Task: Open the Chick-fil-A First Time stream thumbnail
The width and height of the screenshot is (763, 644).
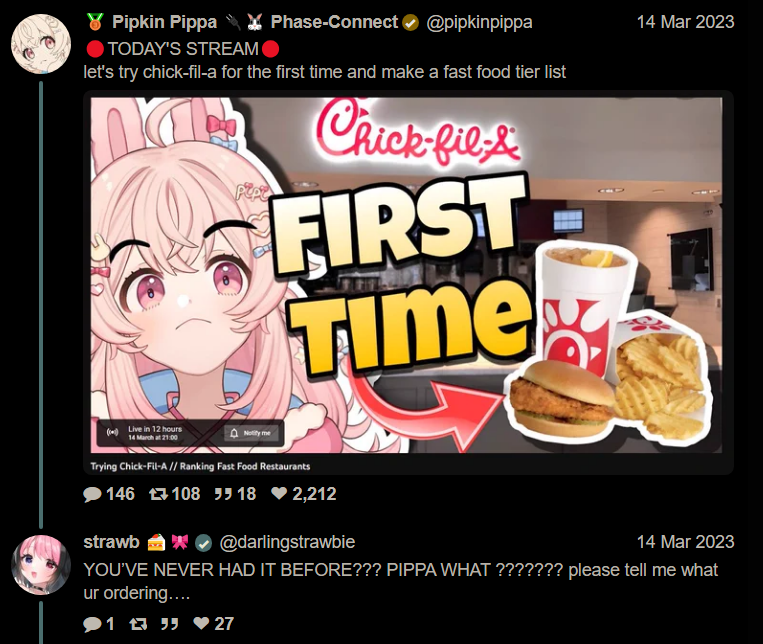Action: [408, 282]
